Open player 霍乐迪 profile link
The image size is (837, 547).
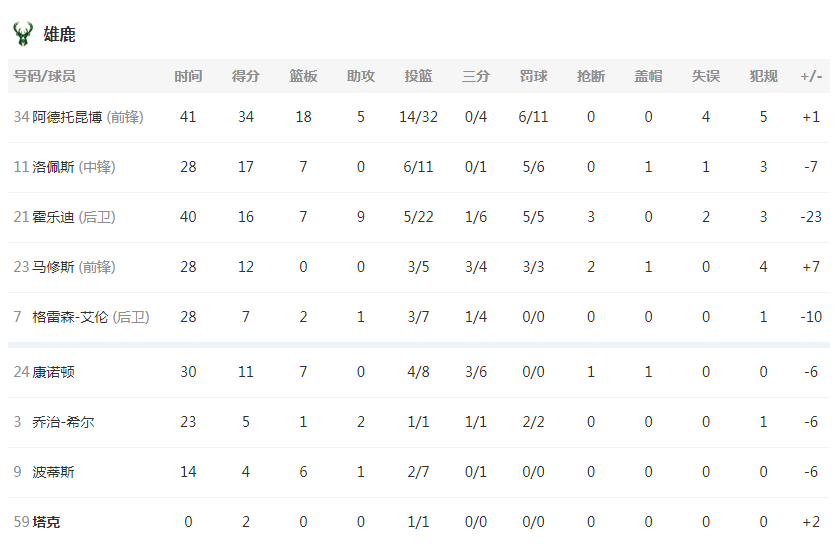(x=53, y=217)
